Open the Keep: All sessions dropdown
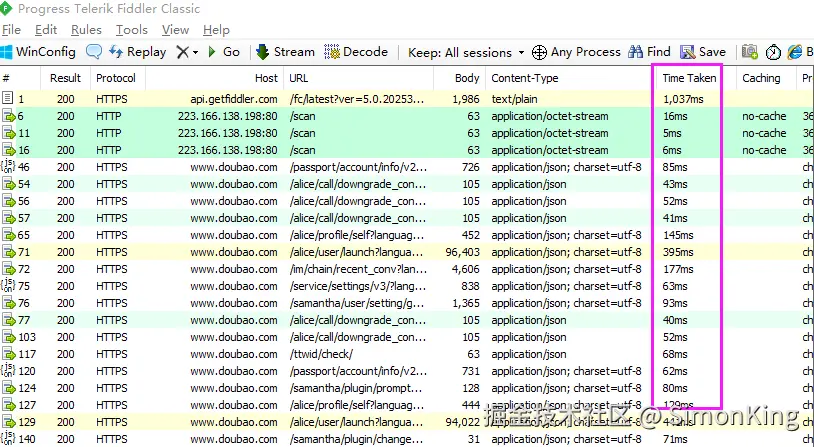Screen dimensions: 814x447 click(466, 52)
